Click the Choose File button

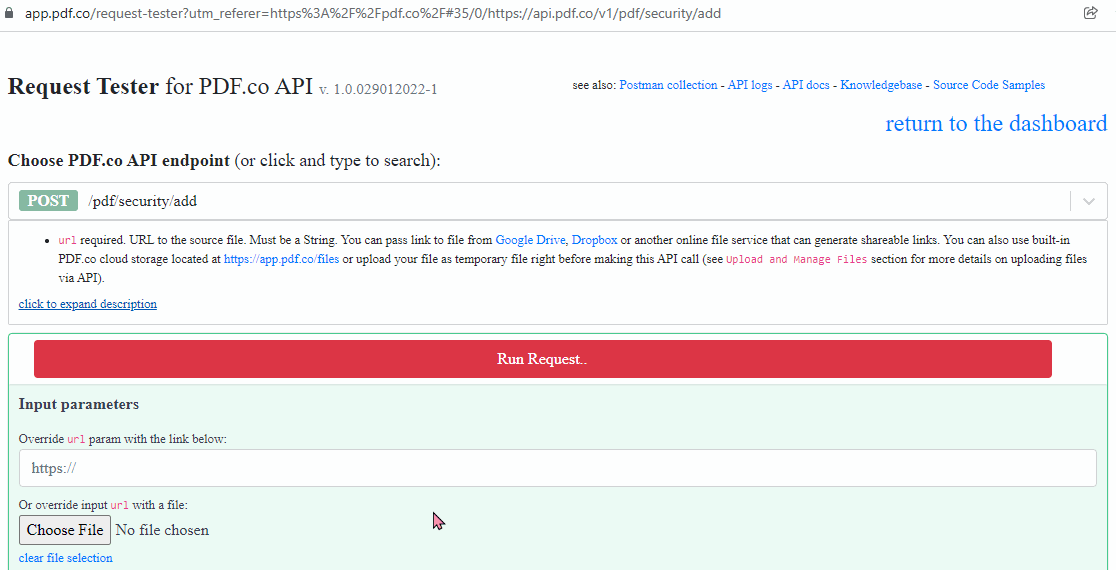65,530
